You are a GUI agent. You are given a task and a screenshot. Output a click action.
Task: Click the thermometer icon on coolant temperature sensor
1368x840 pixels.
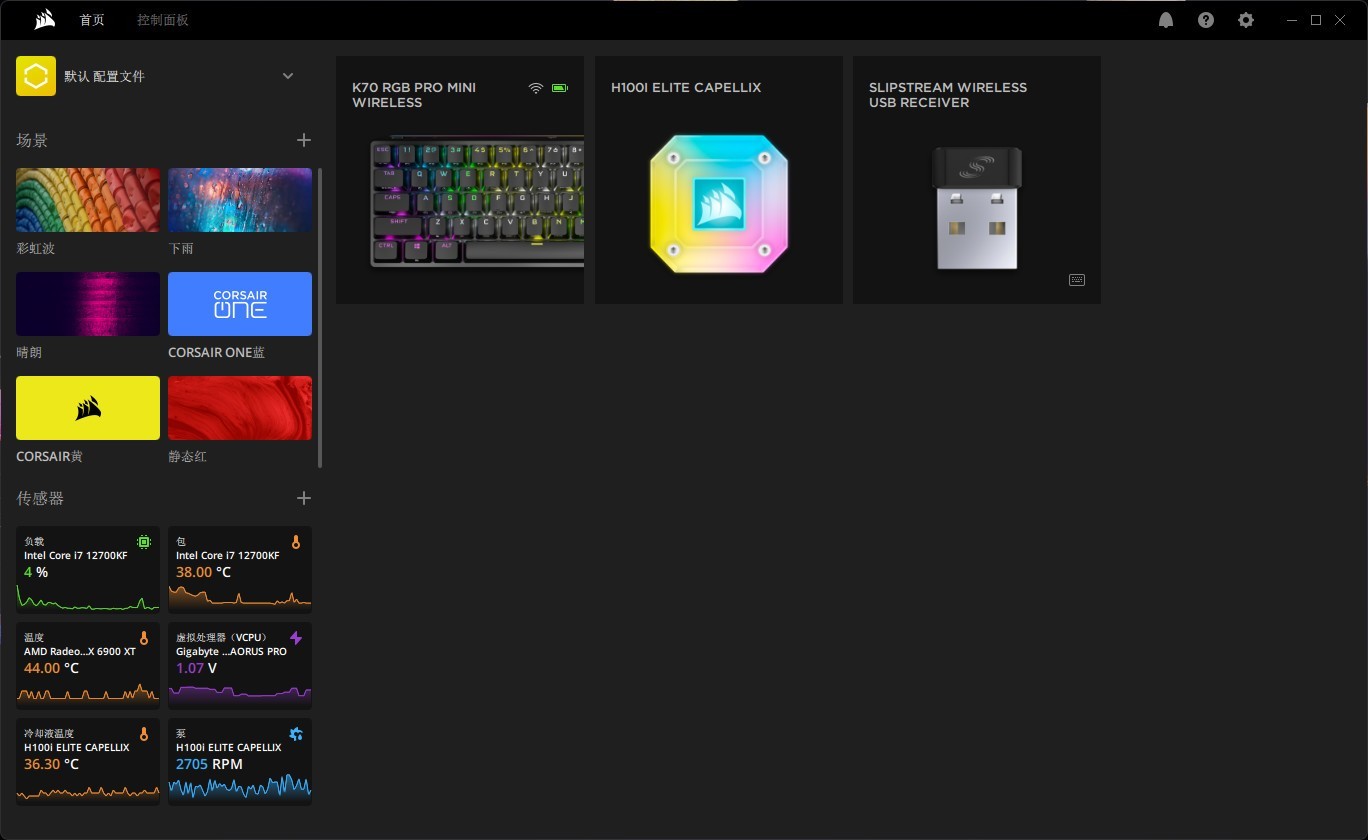coord(144,734)
